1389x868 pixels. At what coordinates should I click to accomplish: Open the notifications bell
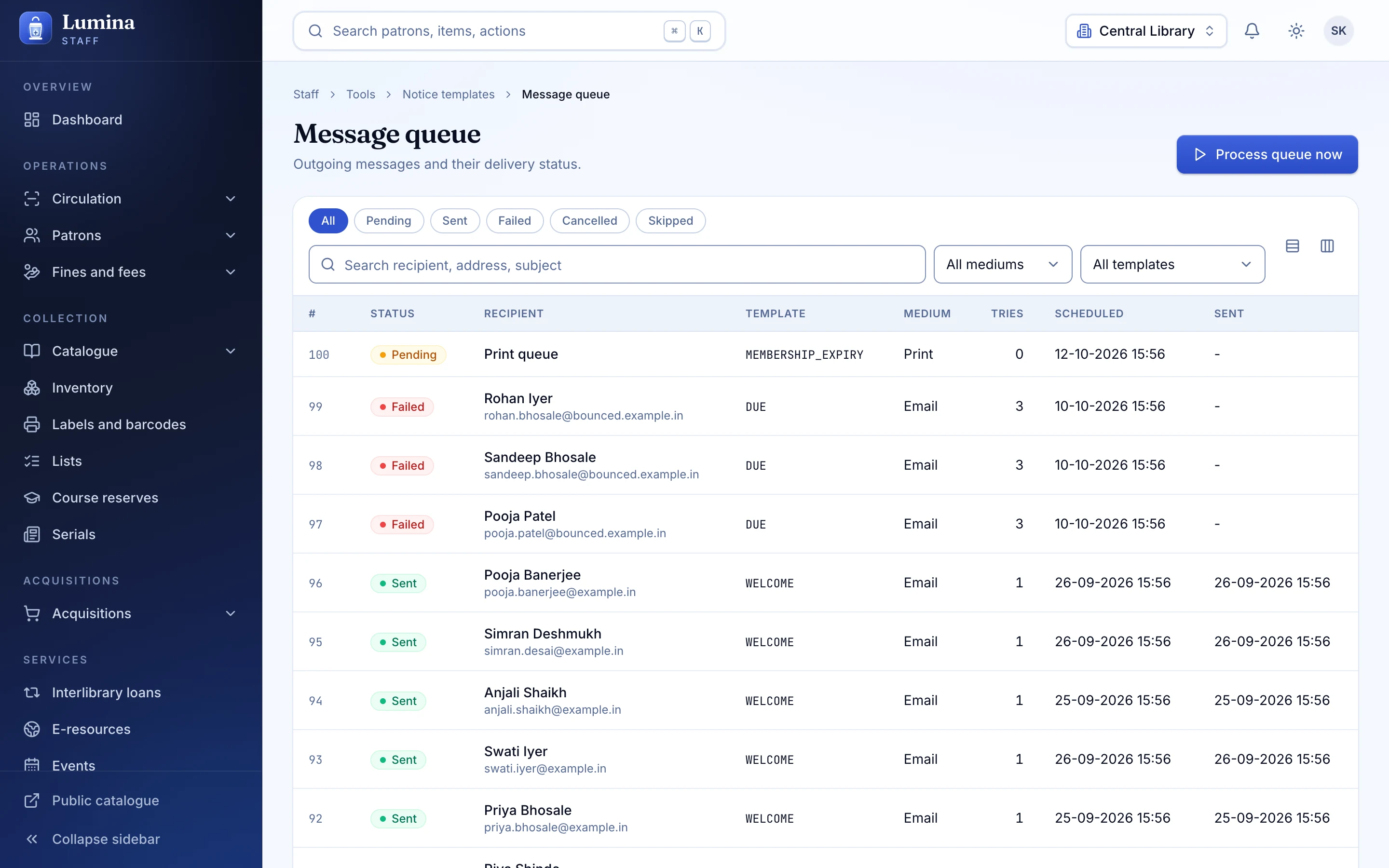1252,31
